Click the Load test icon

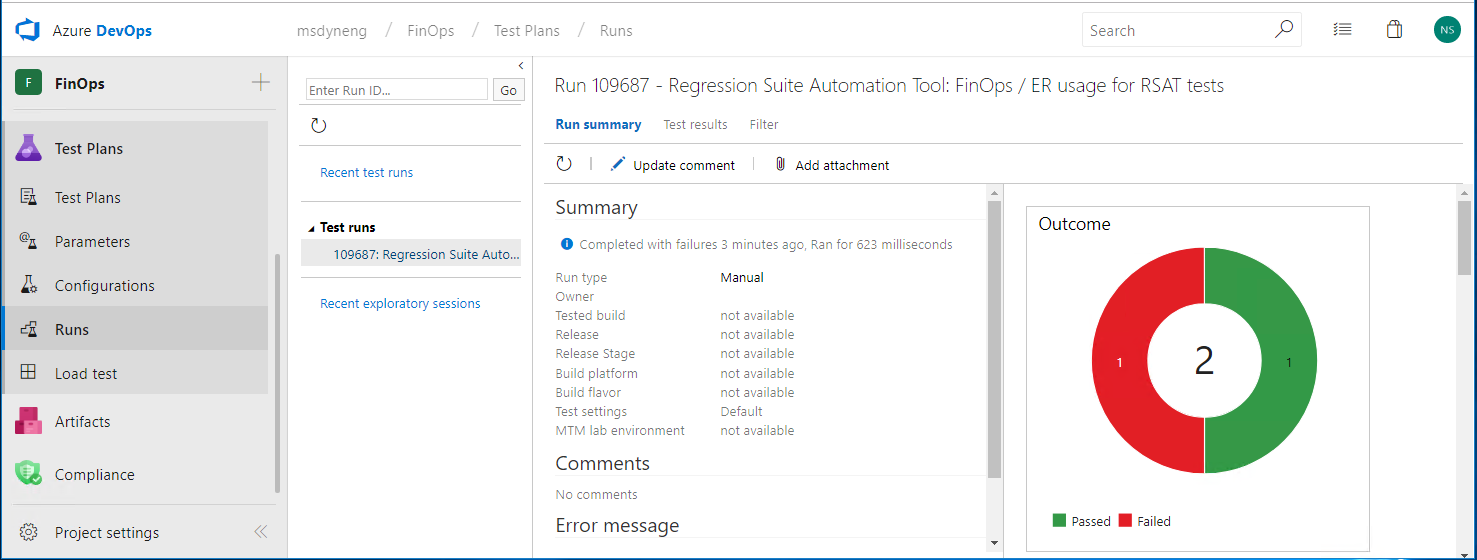point(28,373)
